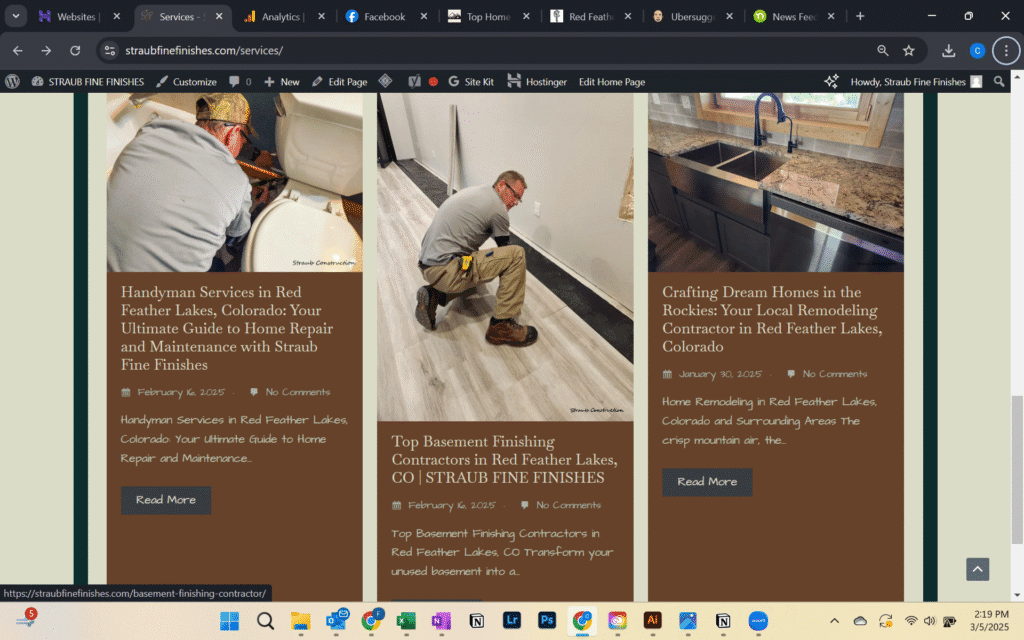
Task: Open Chrome's three-dot menu
Action: 1005,50
